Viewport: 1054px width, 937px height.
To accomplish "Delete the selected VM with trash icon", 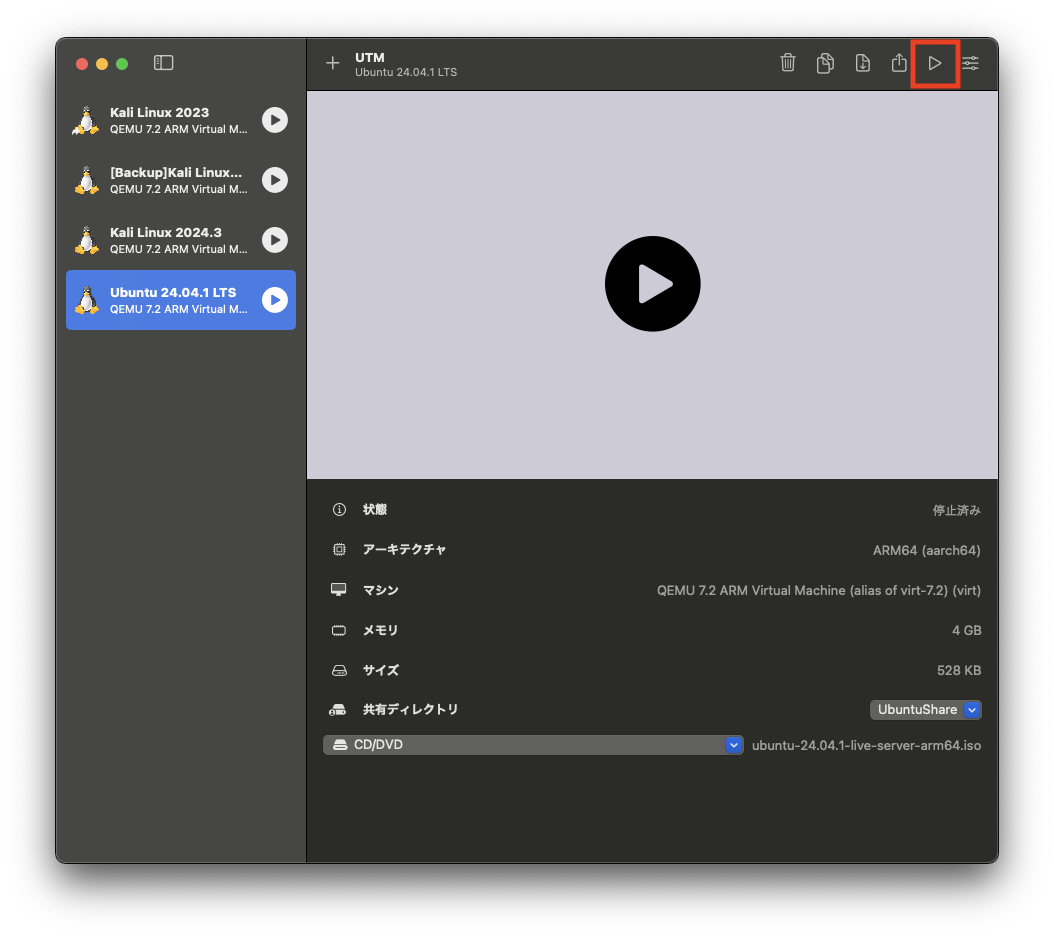I will pos(788,63).
